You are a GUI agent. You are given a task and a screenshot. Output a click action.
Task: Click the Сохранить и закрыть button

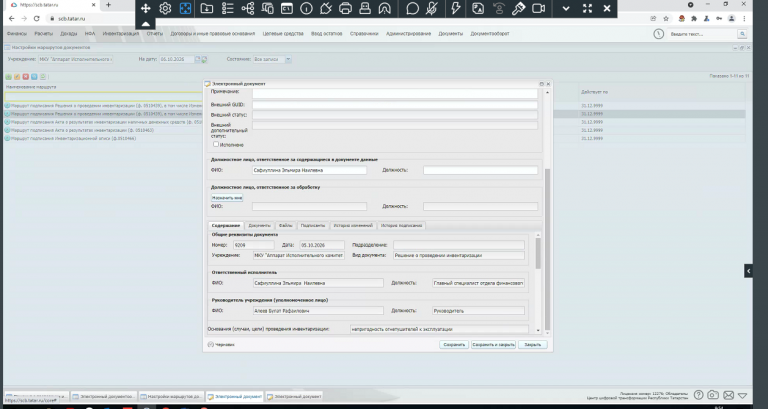(x=493, y=345)
